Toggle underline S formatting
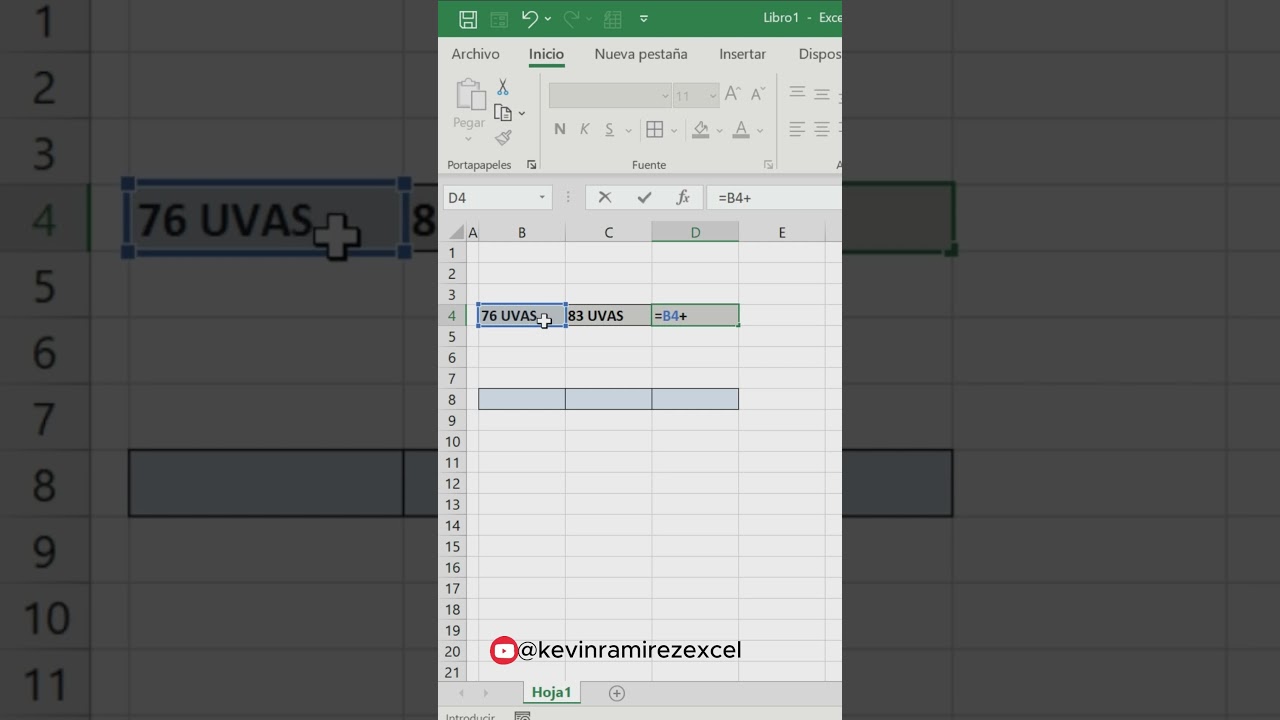This screenshot has width=1280, height=720. (x=609, y=129)
